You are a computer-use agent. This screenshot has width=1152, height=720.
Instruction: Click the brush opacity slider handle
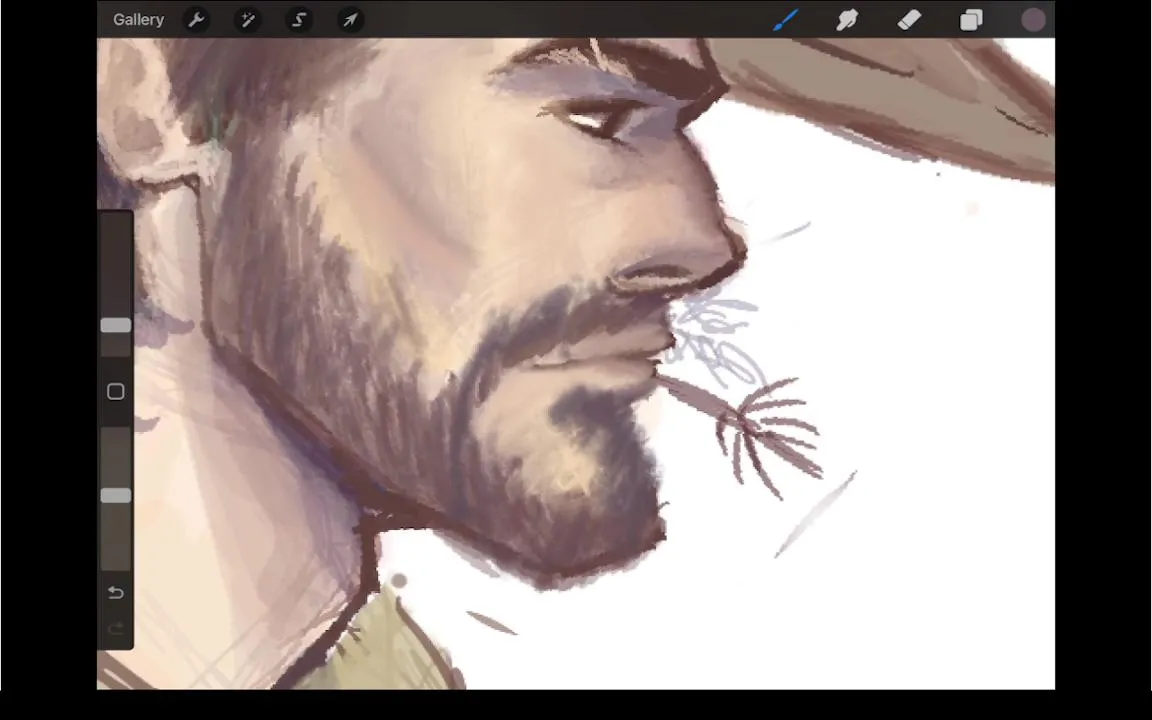(115, 496)
